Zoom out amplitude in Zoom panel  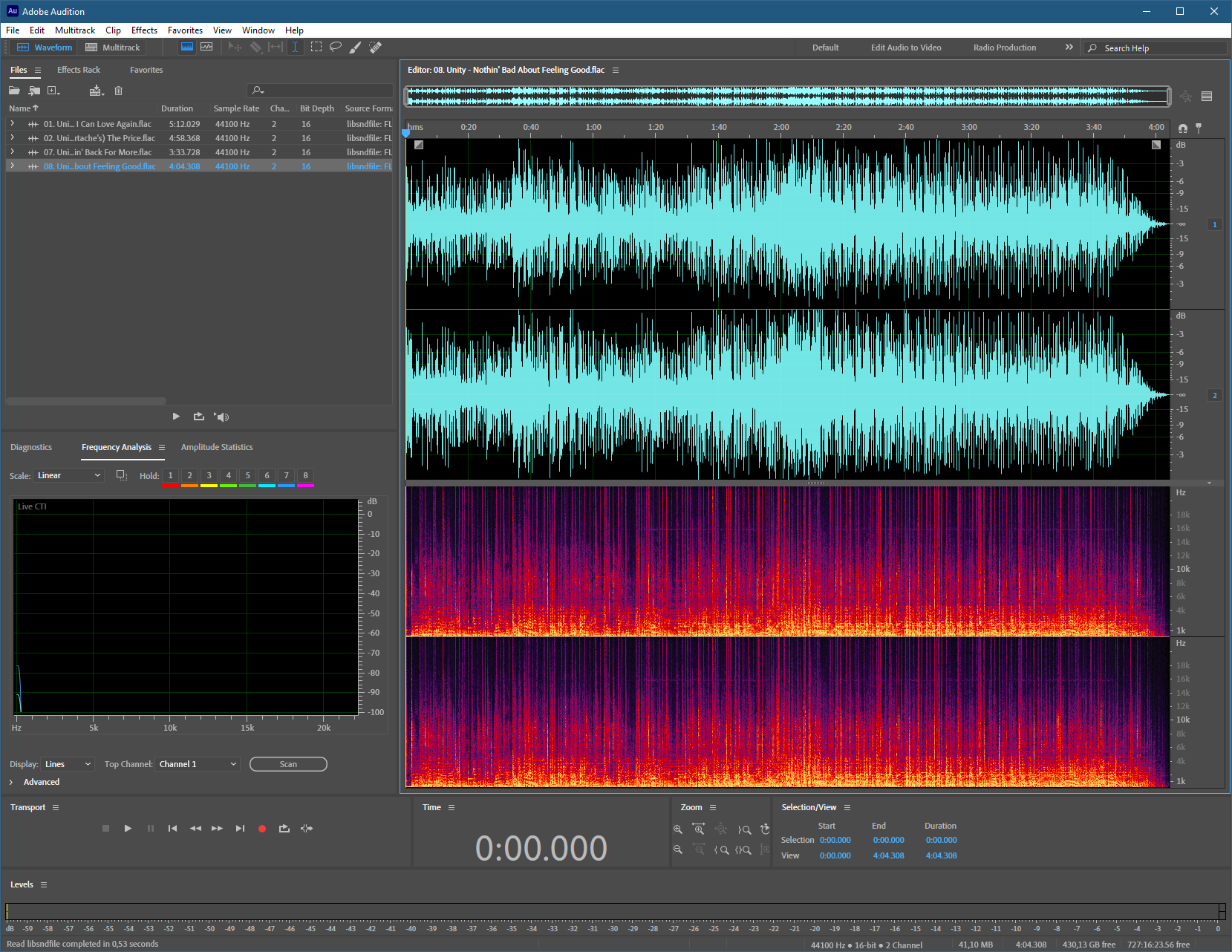pyautogui.click(x=678, y=850)
